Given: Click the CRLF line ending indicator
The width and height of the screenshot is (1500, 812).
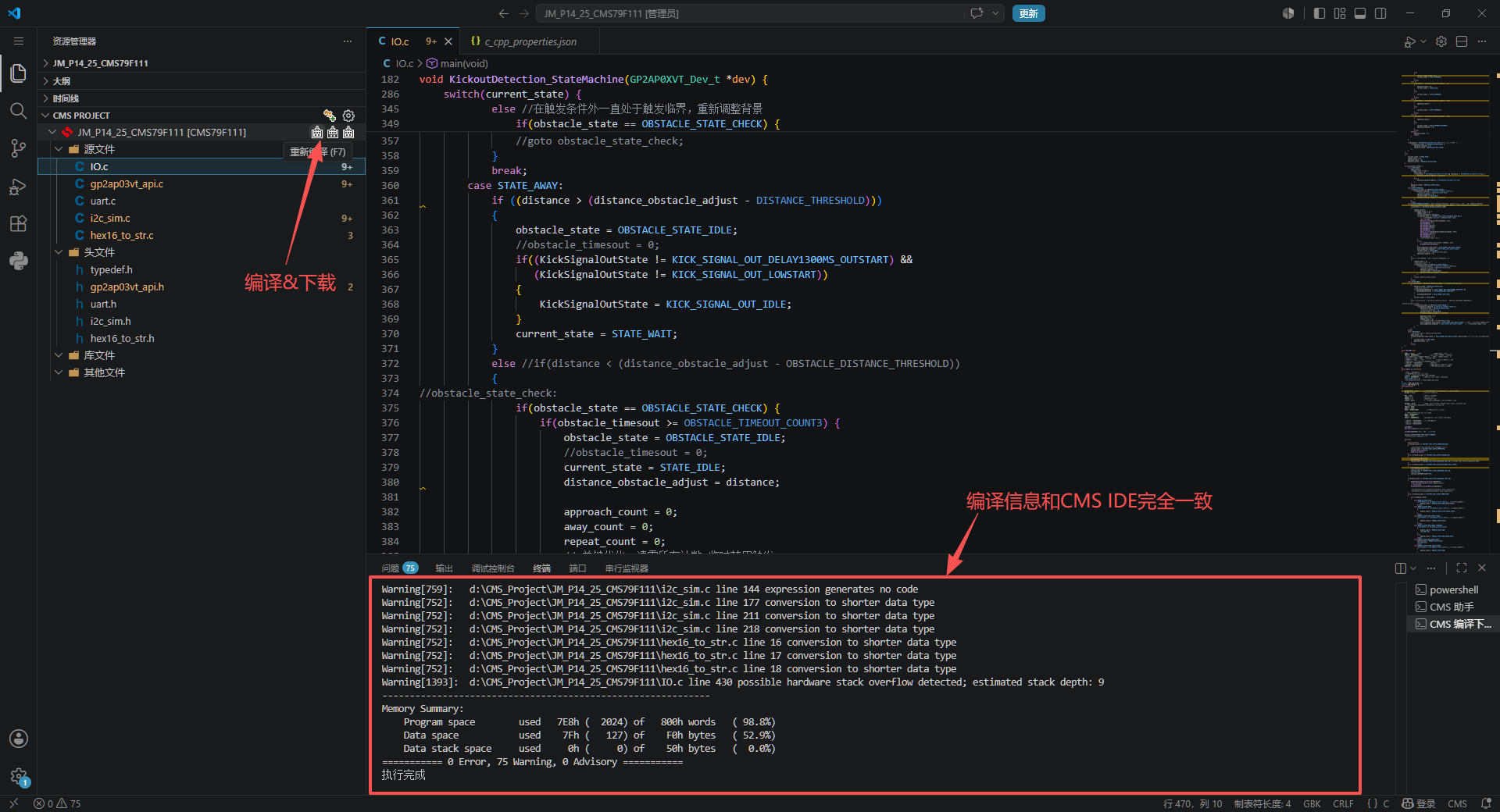Looking at the screenshot, I should pyautogui.click(x=1344, y=803).
